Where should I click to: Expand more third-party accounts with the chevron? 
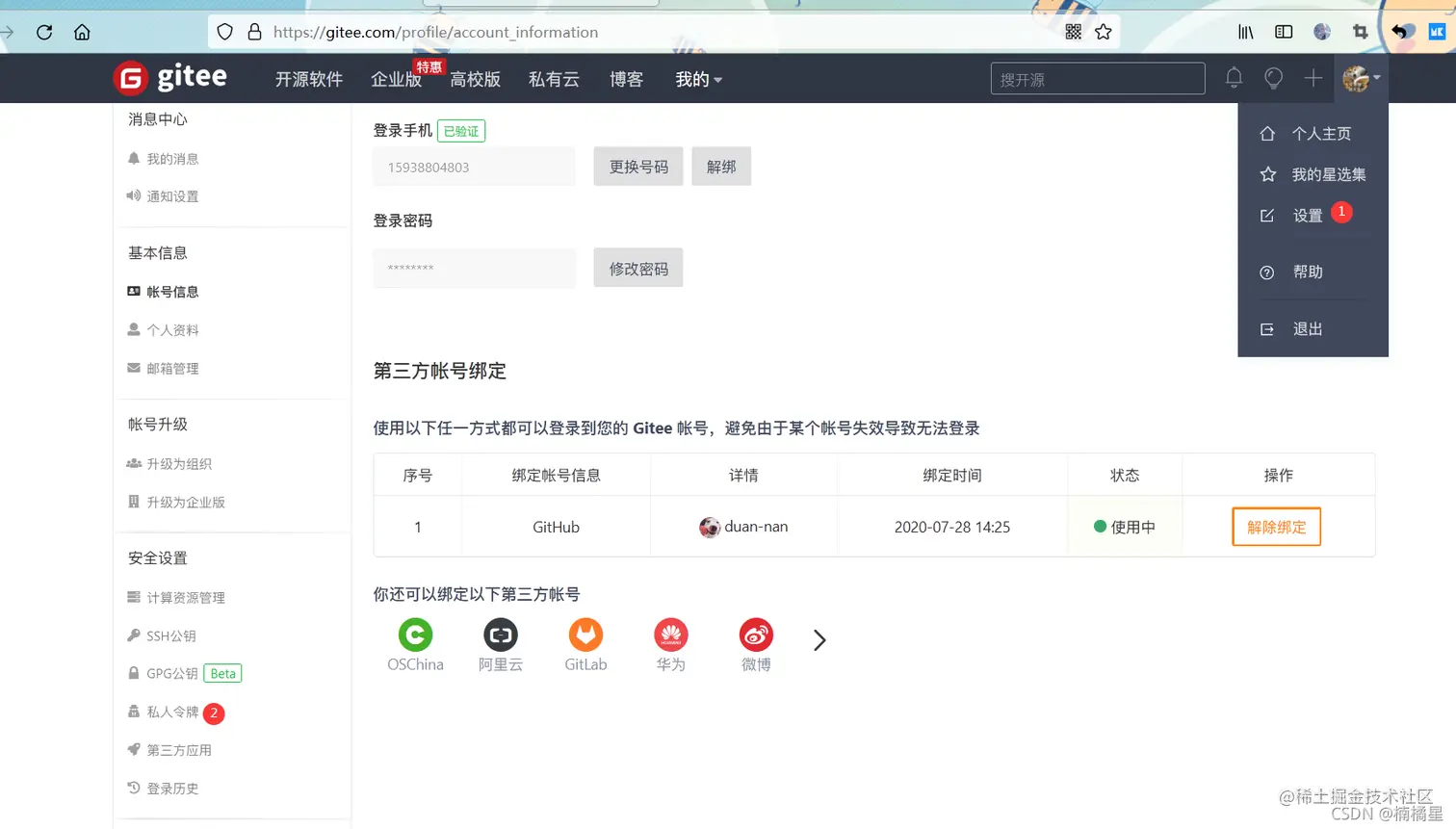[818, 638]
